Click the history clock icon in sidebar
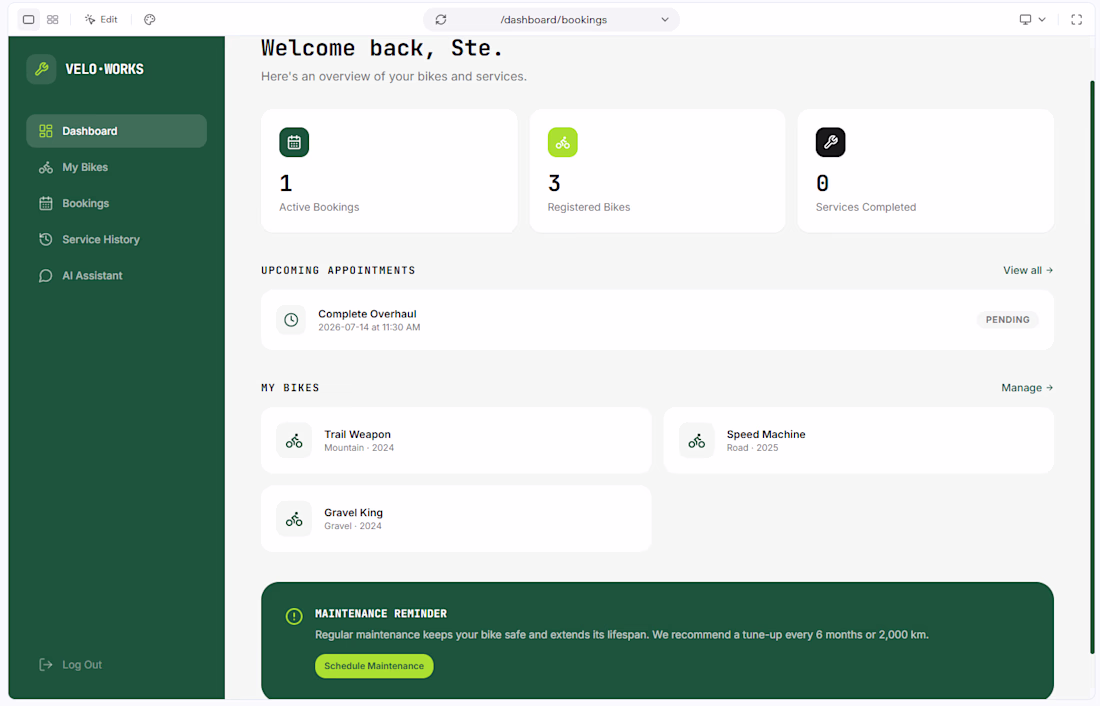Screen dimensions: 1100x706 [x=46, y=239]
